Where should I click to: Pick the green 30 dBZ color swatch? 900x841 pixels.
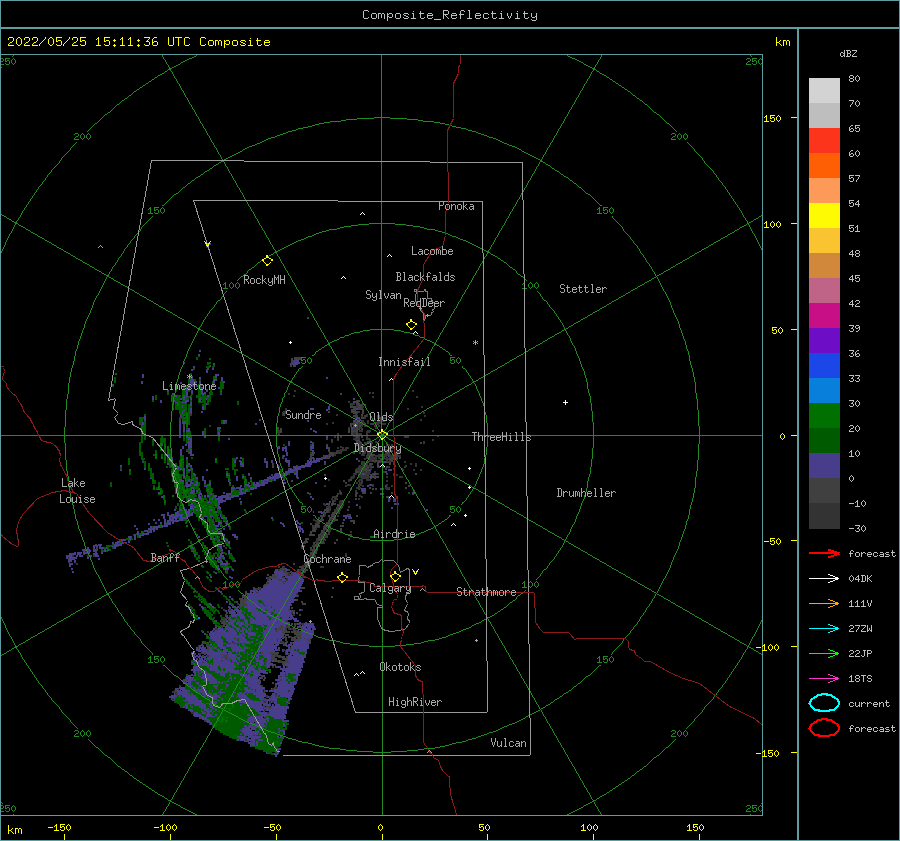824,416
